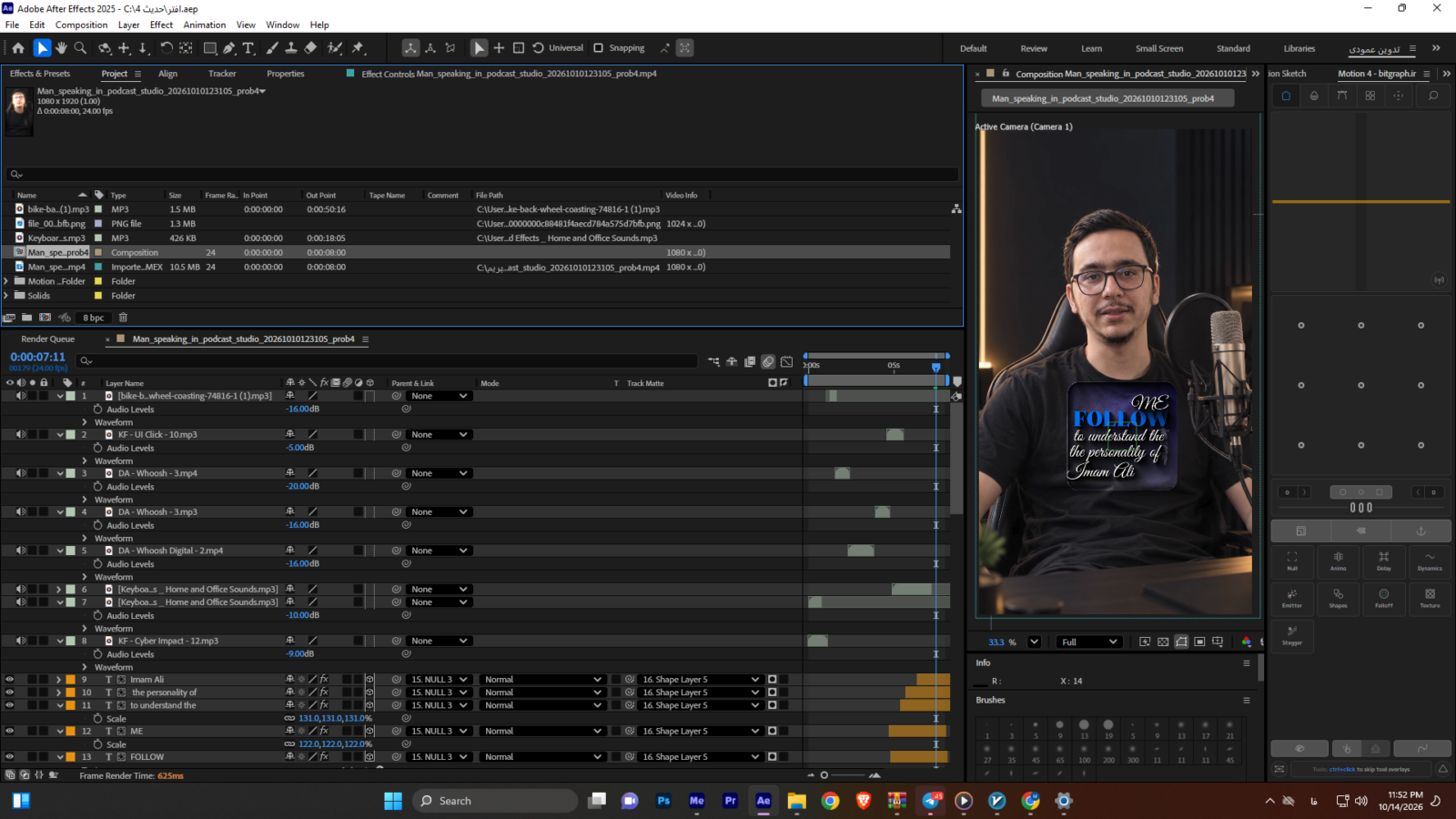Viewport: 1456px width, 819px height.
Task: Mute the KF - Cyber Impact layer audio
Action: (x=20, y=642)
